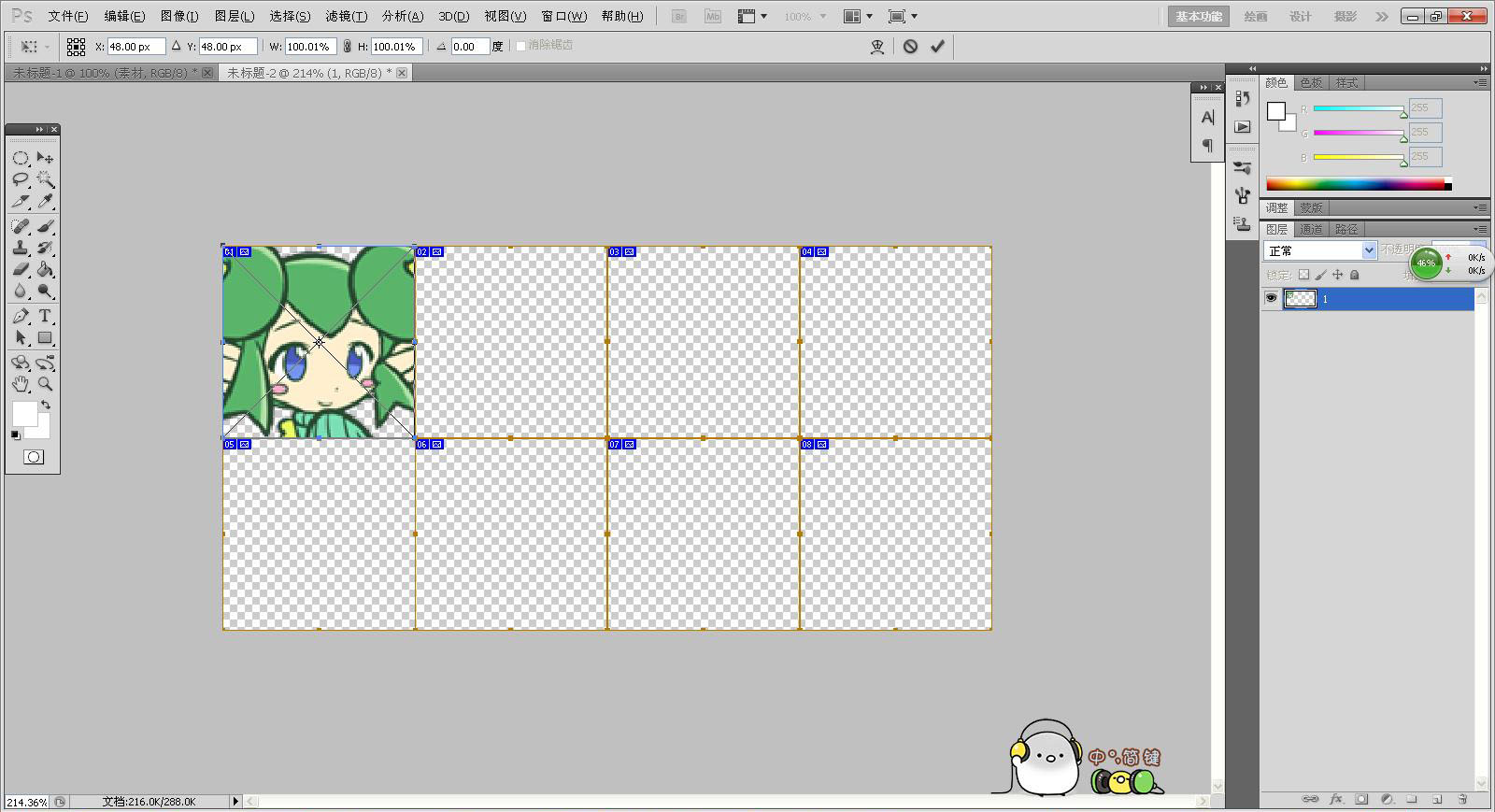Open the Color panel options menu
This screenshot has width=1495, height=812.
[x=1480, y=83]
